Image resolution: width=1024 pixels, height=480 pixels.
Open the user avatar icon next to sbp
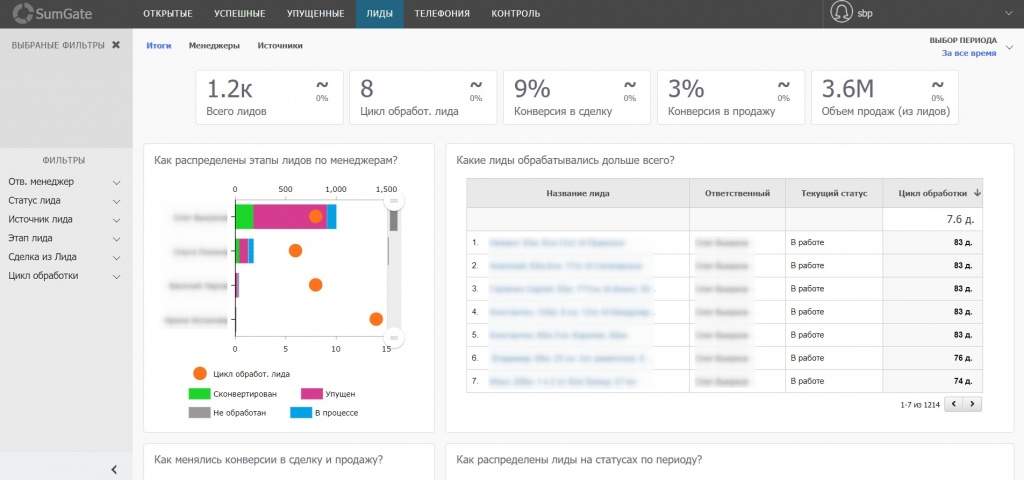coord(841,13)
